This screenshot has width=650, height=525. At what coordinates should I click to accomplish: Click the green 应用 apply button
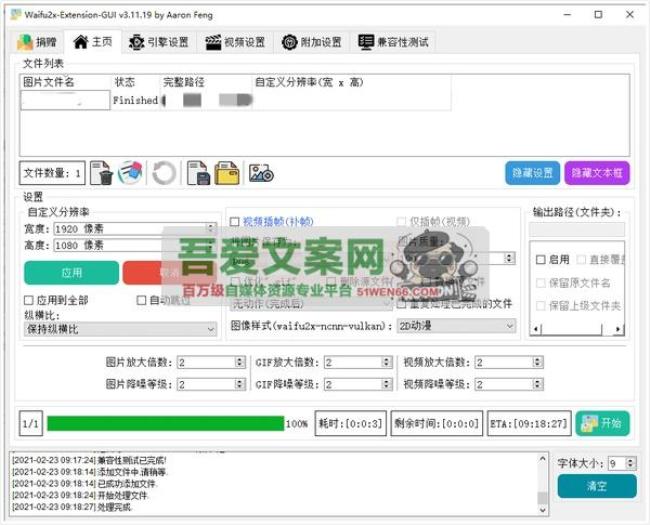tap(71, 273)
